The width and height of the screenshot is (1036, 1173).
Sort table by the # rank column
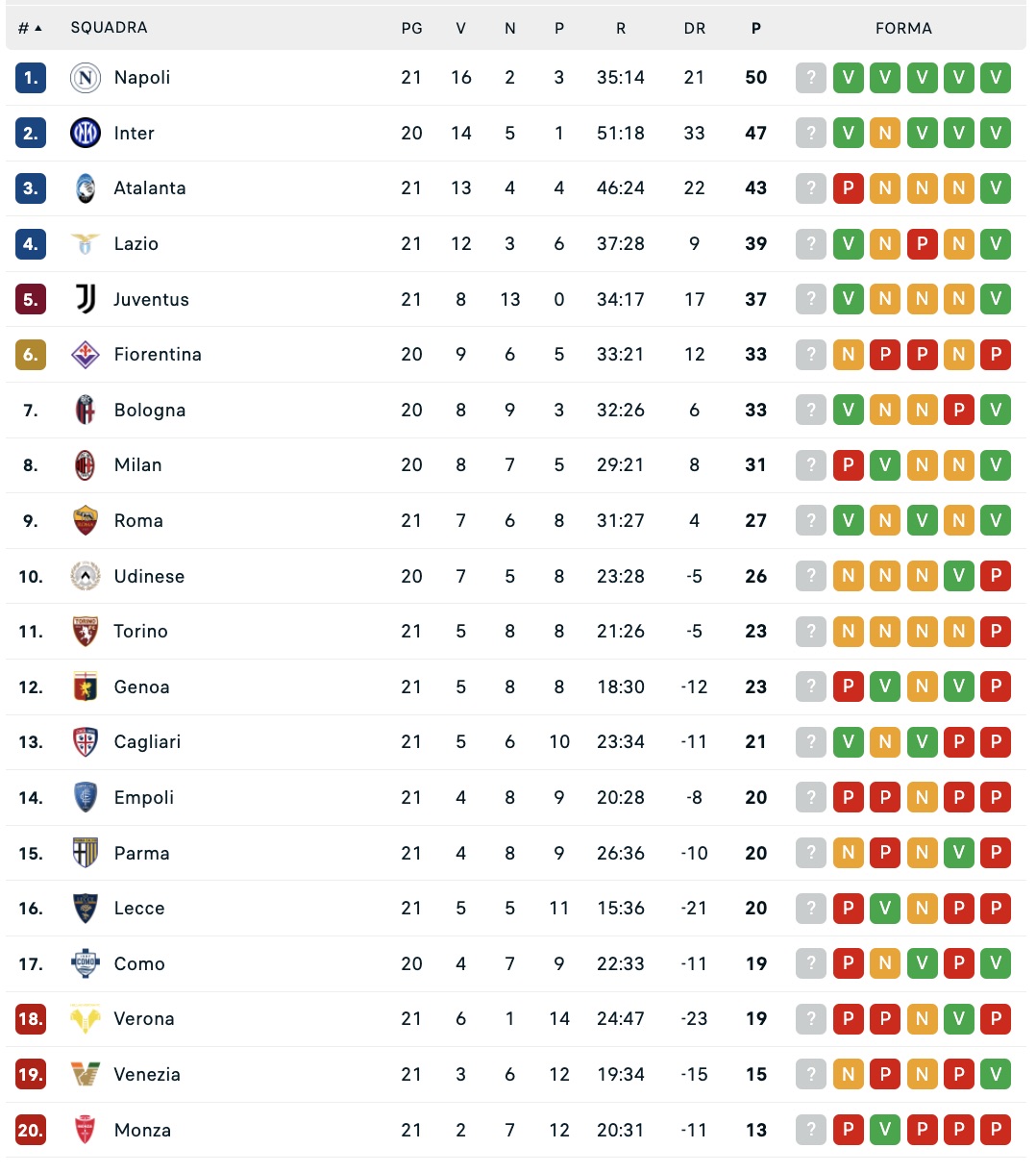tap(30, 28)
